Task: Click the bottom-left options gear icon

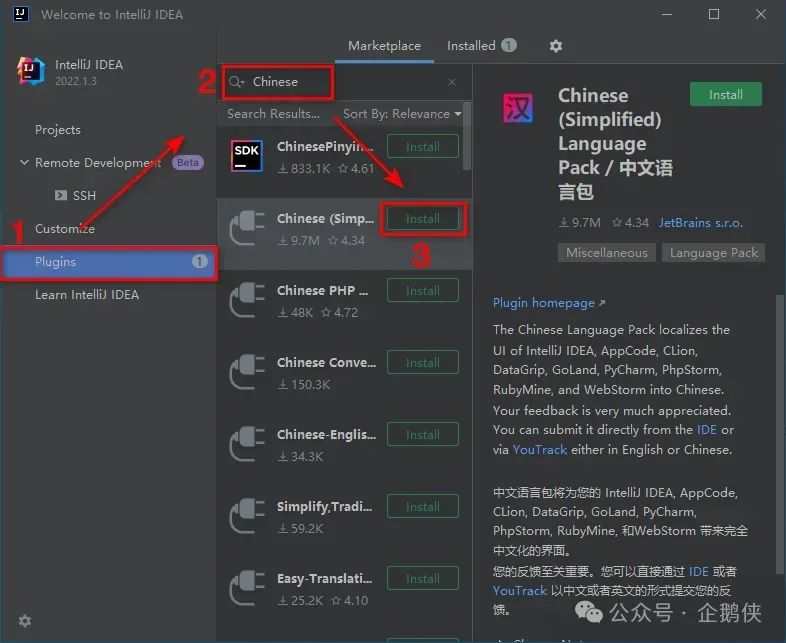Action: 25,621
